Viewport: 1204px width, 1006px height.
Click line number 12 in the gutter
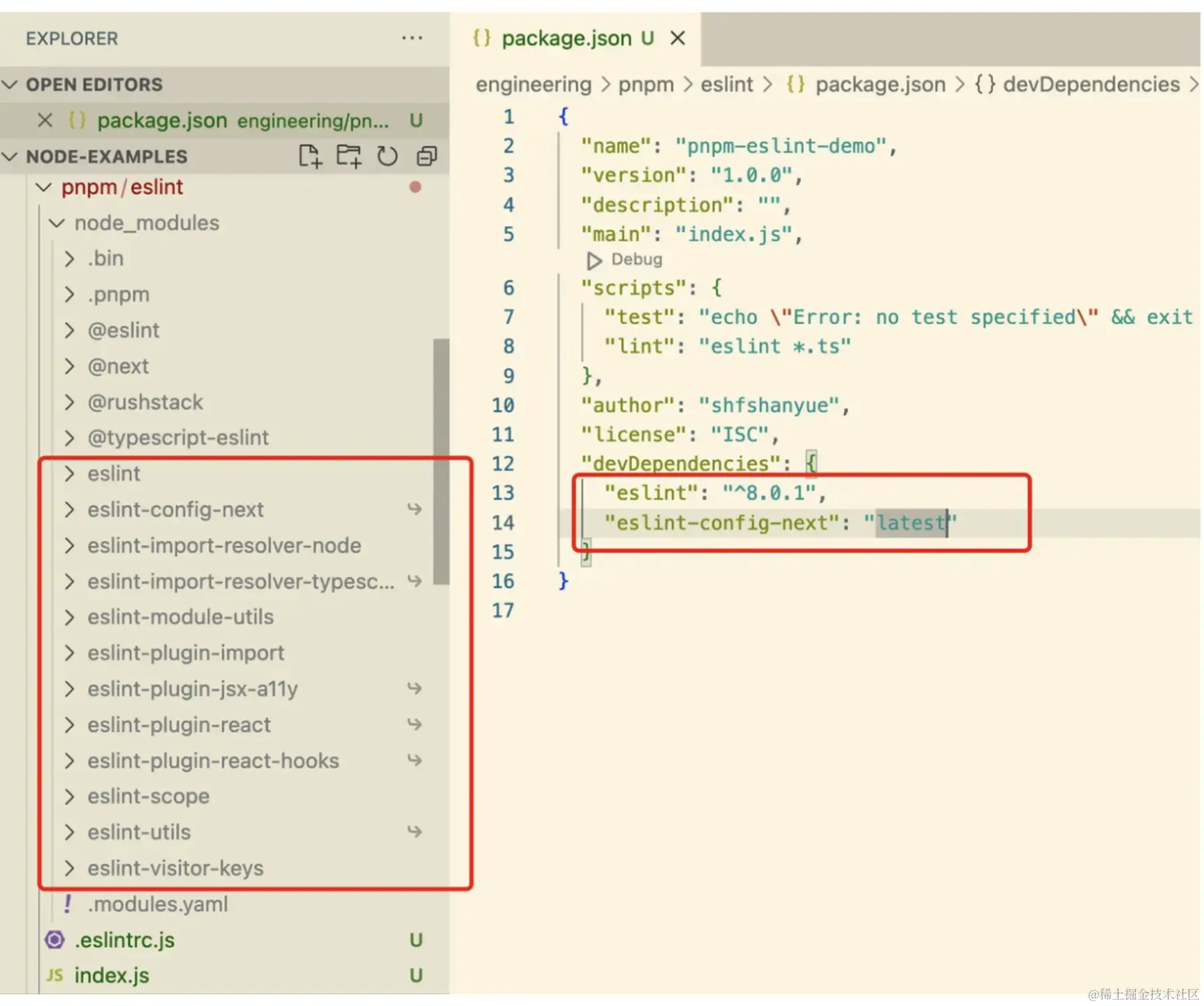coord(503,464)
